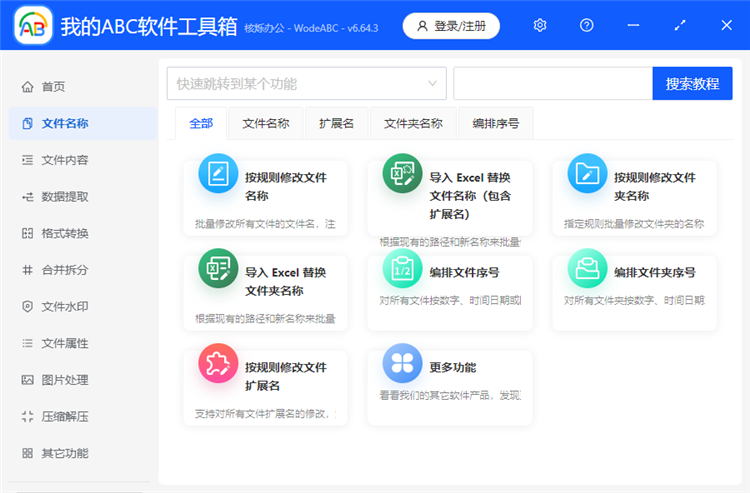
Task: Click the 搜索教程 button
Action: [692, 84]
